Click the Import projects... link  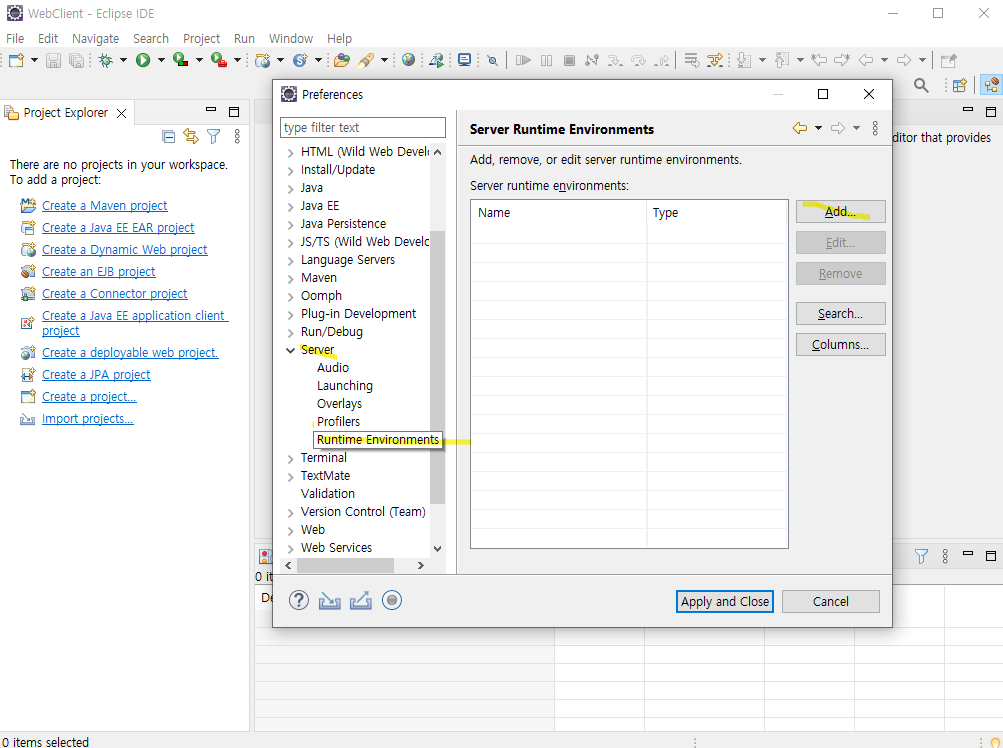point(88,418)
